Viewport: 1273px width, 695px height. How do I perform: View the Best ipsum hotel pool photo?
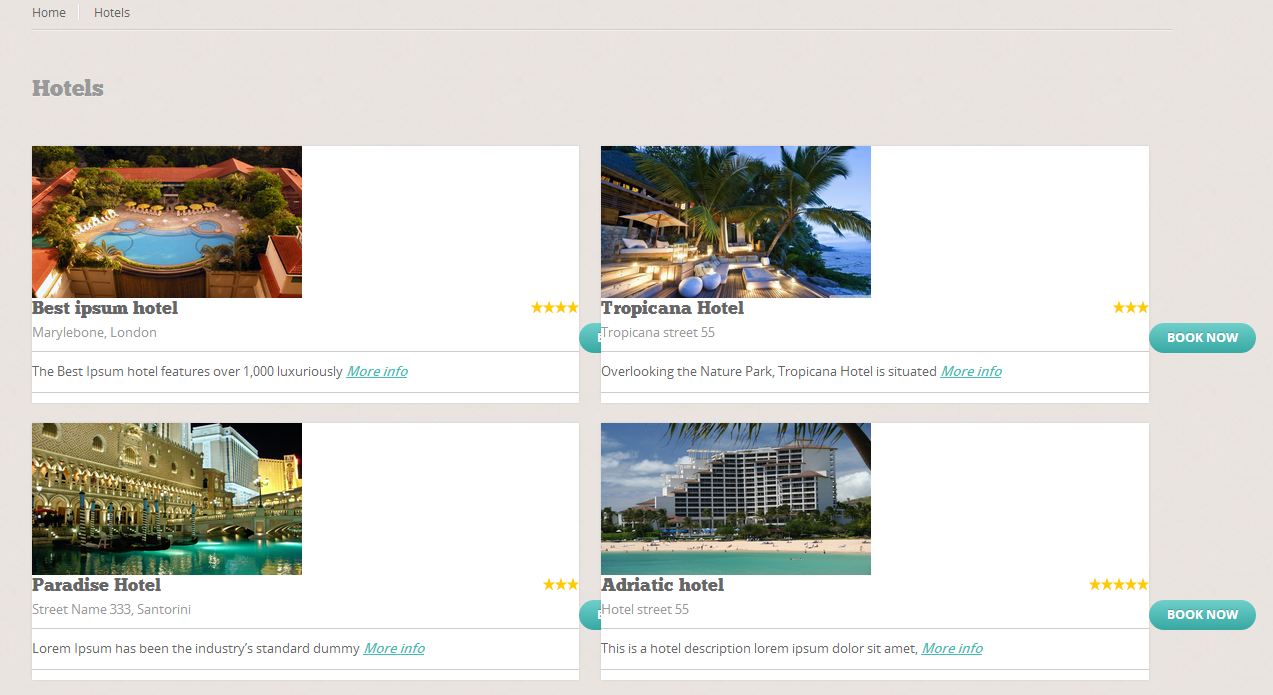[167, 222]
